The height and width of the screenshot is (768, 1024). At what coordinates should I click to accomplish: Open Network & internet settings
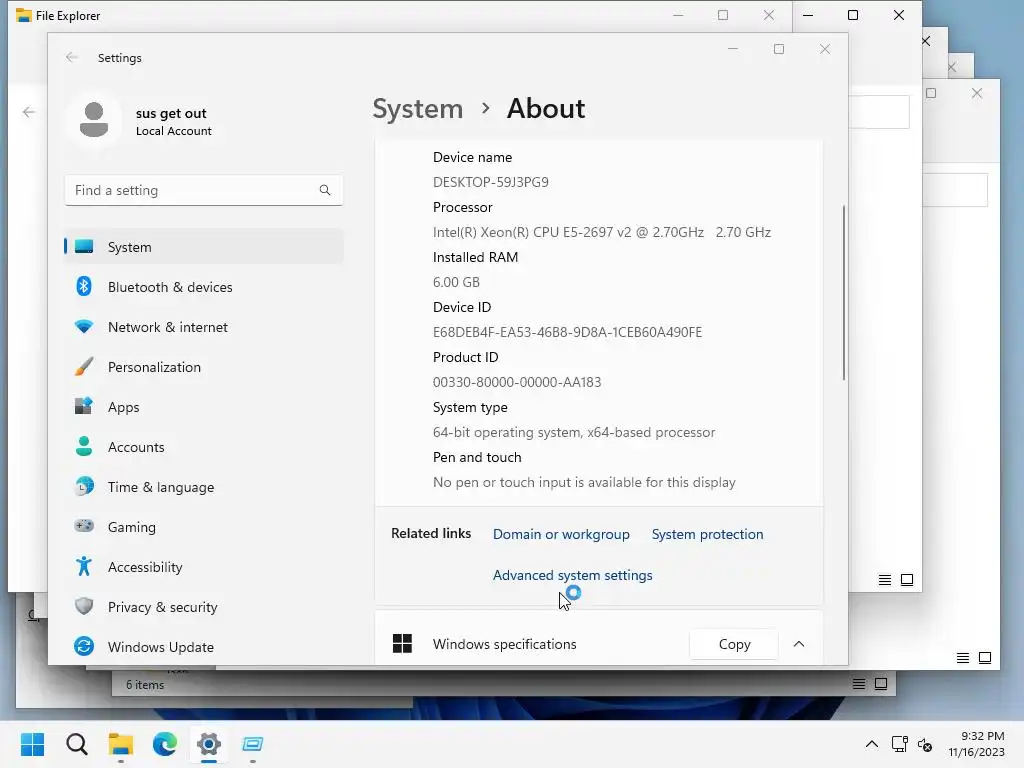pyautogui.click(x=203, y=327)
